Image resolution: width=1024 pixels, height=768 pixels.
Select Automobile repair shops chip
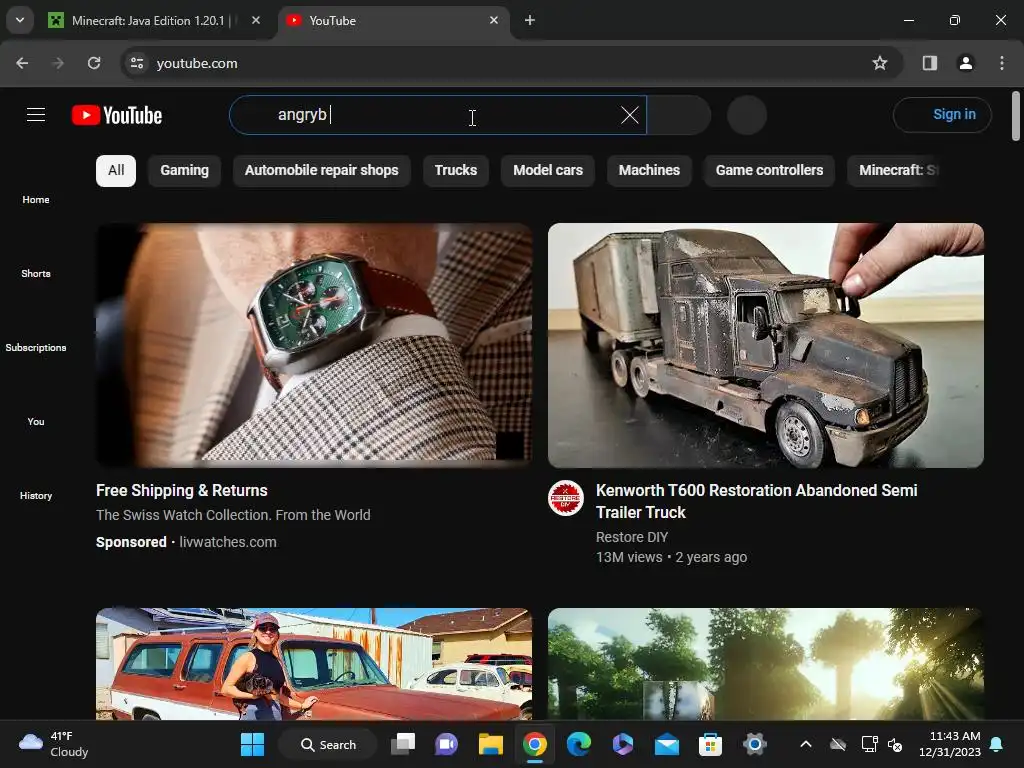321,170
